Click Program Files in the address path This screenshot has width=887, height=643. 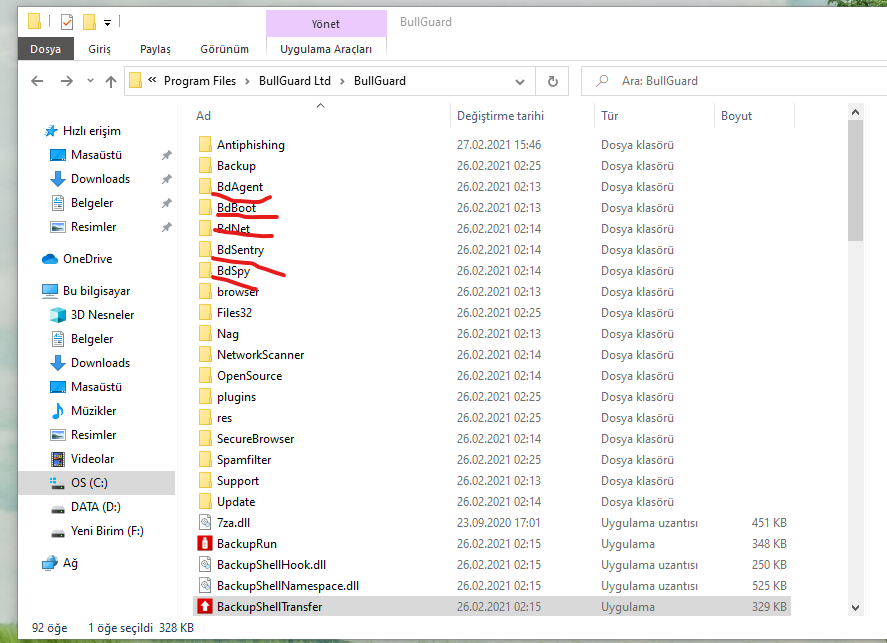click(200, 81)
